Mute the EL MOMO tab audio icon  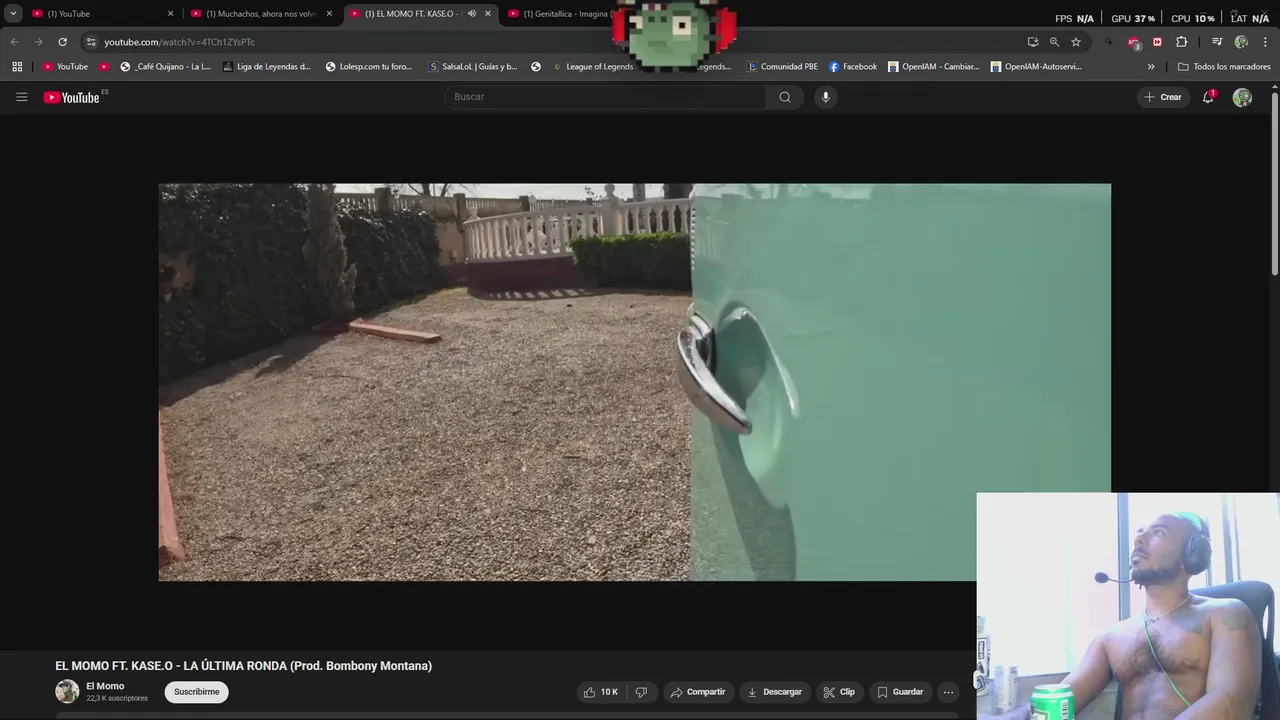471,14
